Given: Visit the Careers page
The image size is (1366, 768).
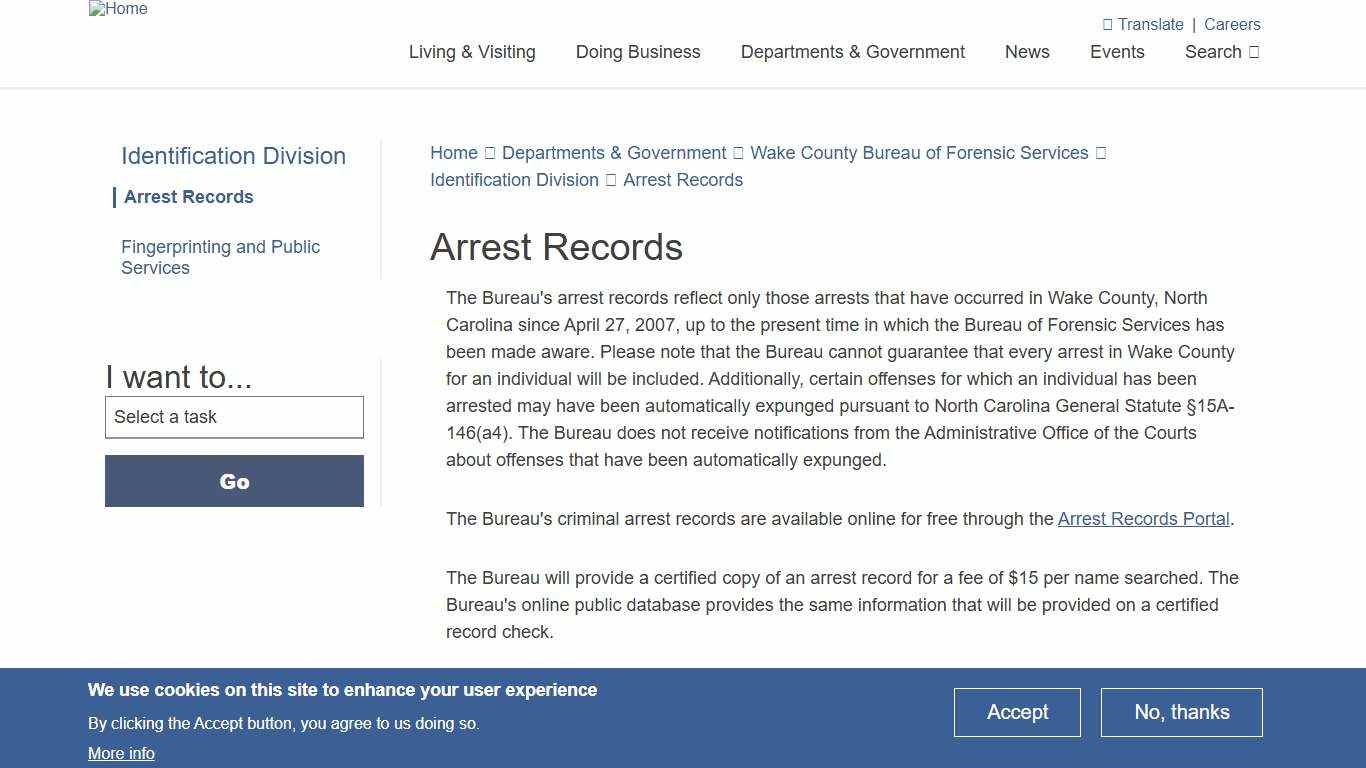Looking at the screenshot, I should click(x=1232, y=24).
